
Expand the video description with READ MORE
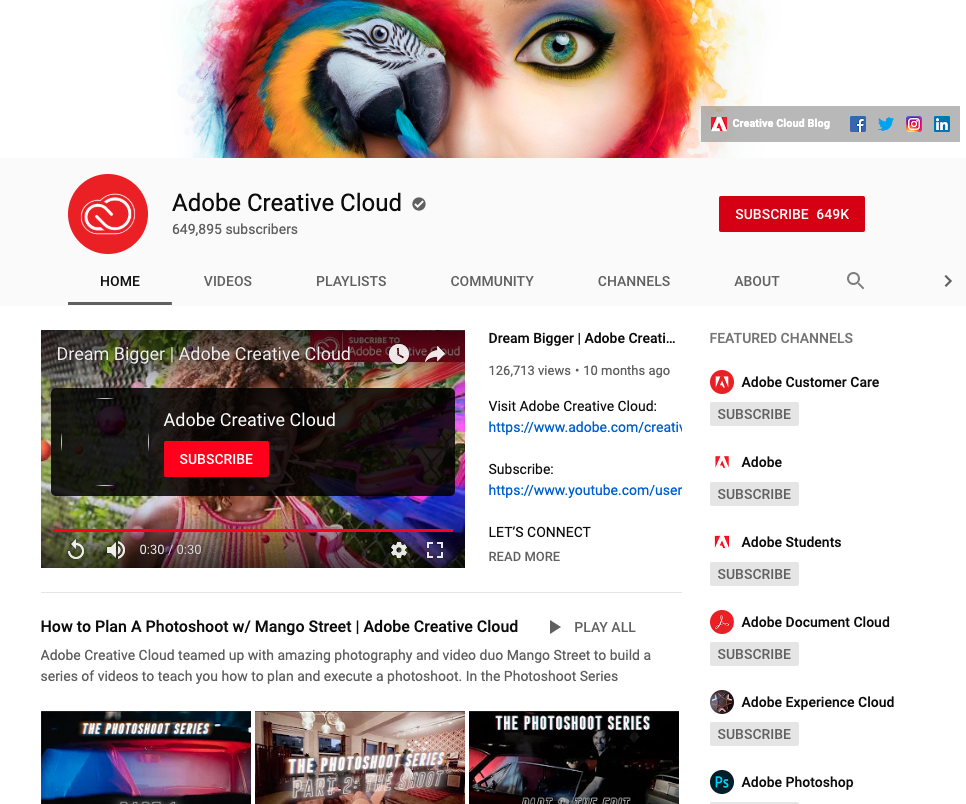pyautogui.click(x=524, y=556)
